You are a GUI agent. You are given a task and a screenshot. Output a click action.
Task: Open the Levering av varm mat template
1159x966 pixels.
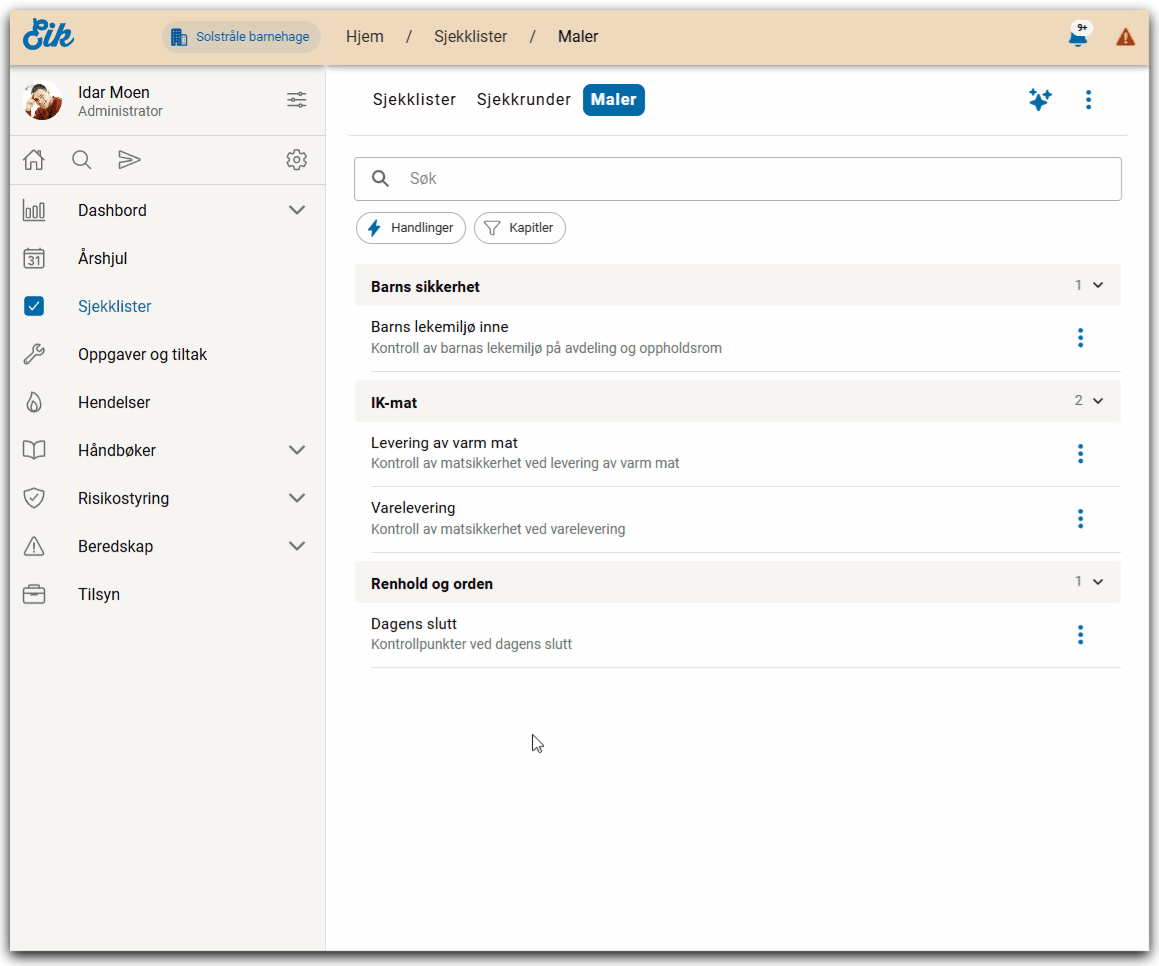[x=444, y=443]
